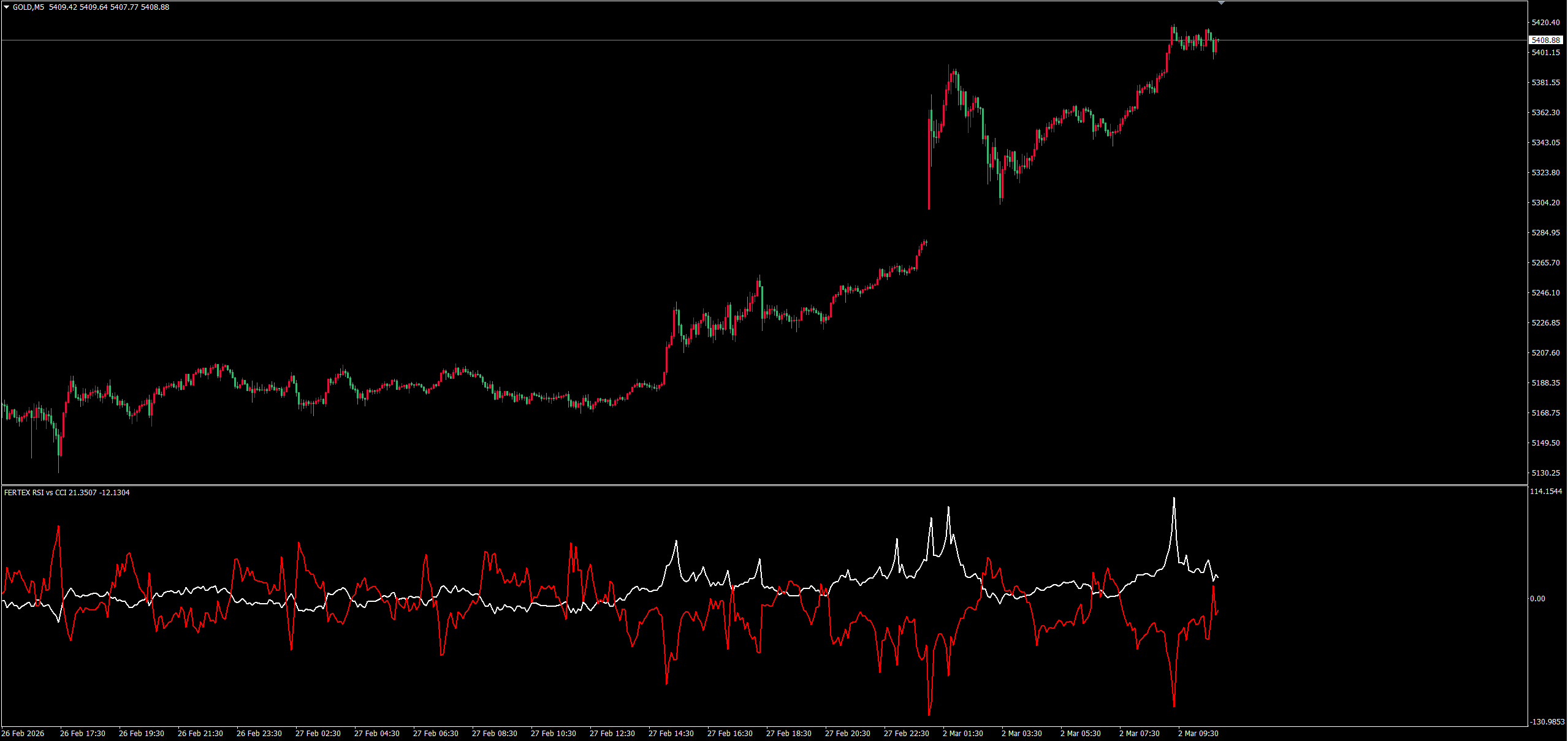Click the 2 Mar 01:30 time label
The height and width of the screenshot is (741, 1568).
click(962, 734)
